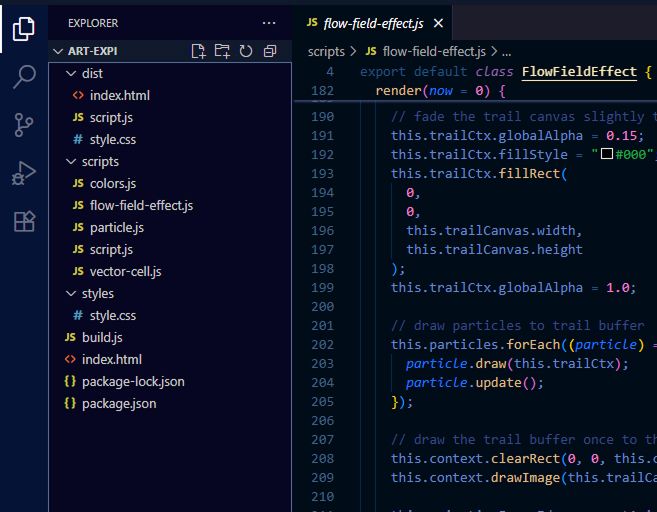Click the Refresh Explorer icon
Image resolution: width=657 pixels, height=512 pixels.
click(x=246, y=51)
